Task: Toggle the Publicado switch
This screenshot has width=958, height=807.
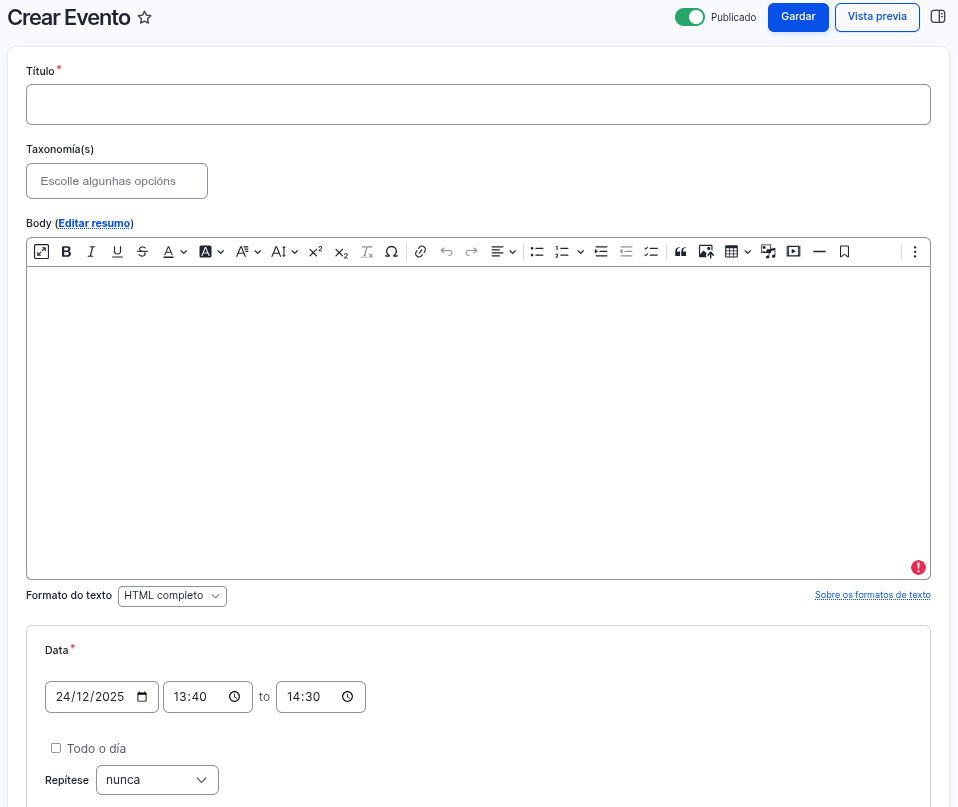Action: (x=689, y=17)
